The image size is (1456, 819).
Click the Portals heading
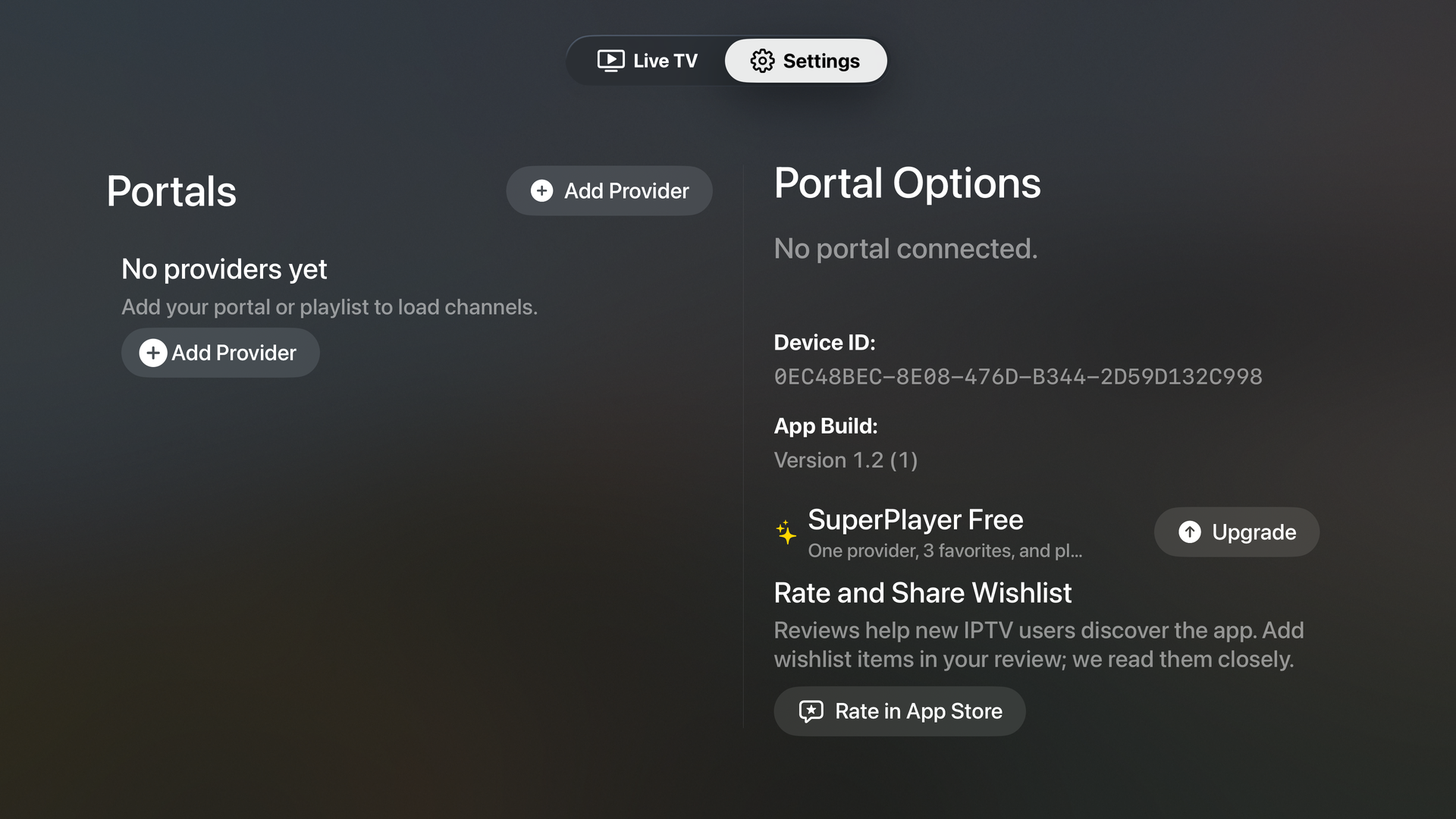(x=171, y=191)
